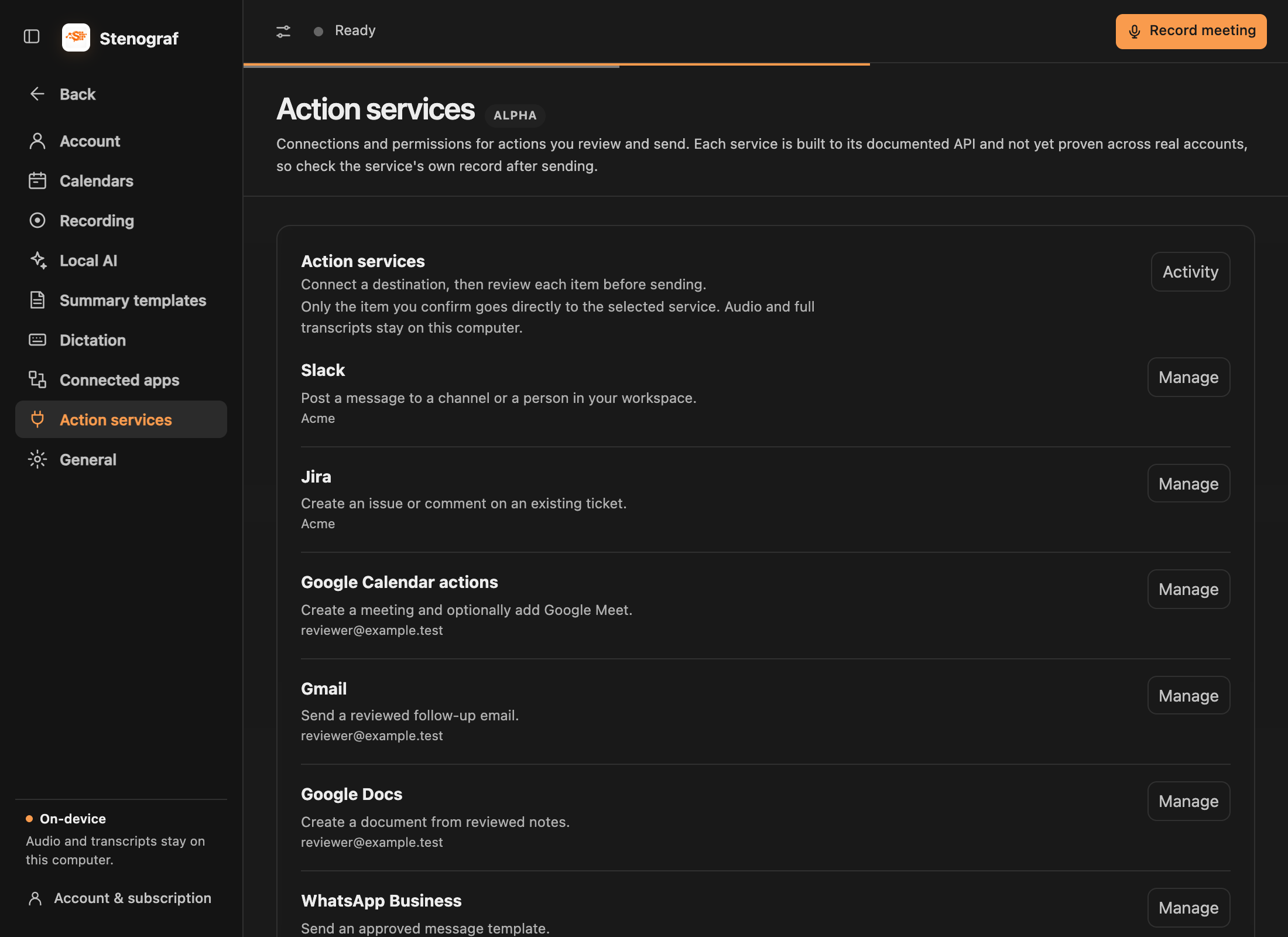The width and height of the screenshot is (1288, 937).
Task: Click the General gear icon
Action: pos(37,459)
